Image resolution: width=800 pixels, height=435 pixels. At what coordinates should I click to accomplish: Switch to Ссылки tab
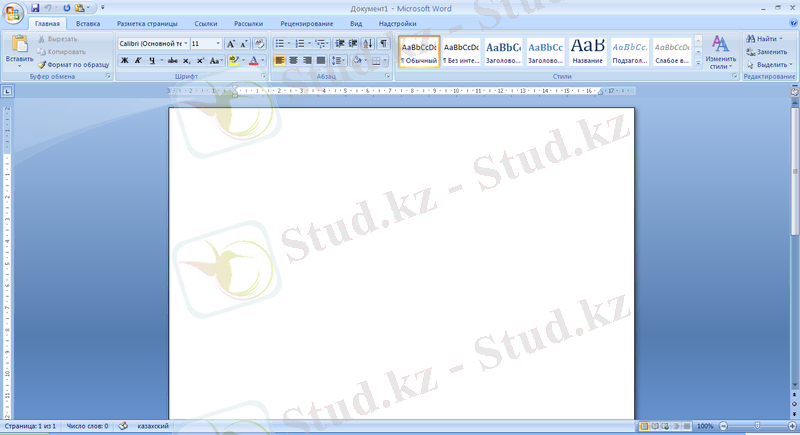coord(206,23)
